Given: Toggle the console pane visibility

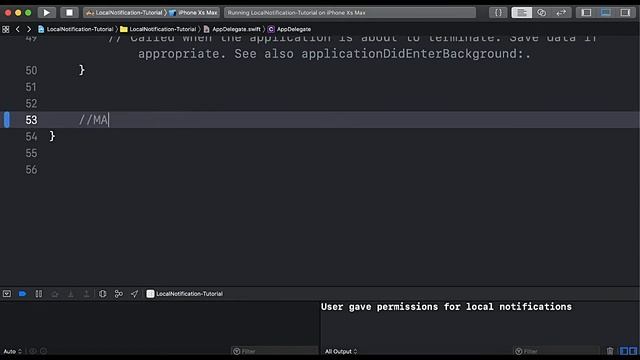Looking at the screenshot, I should pyautogui.click(x=633, y=351).
